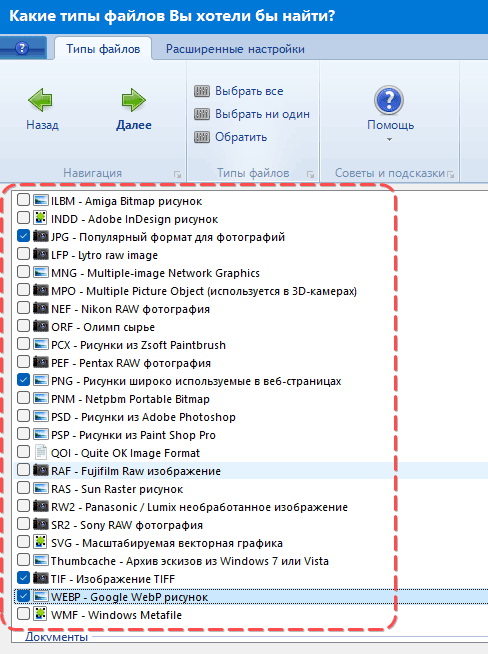Click the Select None keyboard icon

[x=202, y=114]
